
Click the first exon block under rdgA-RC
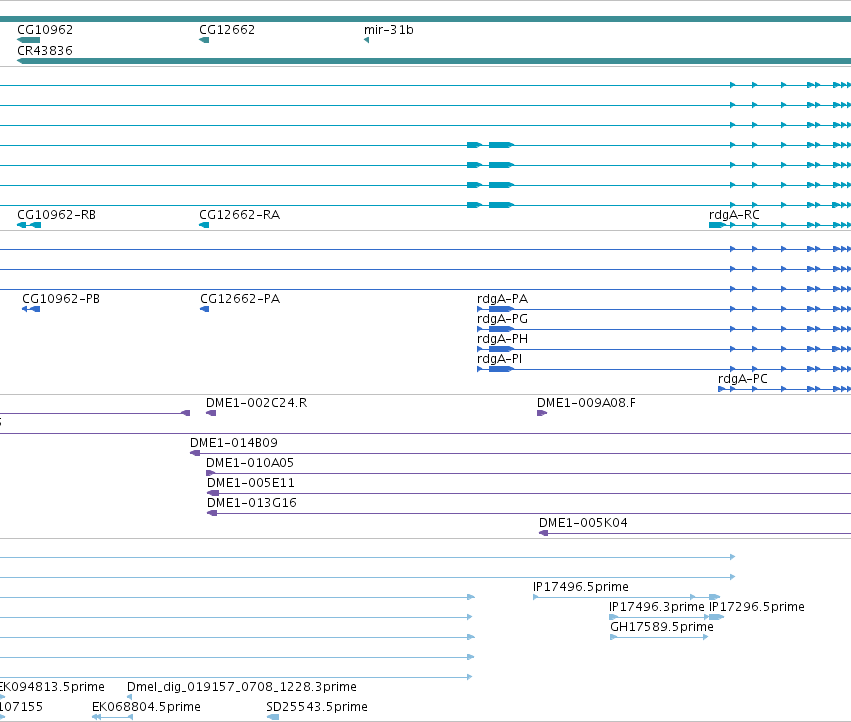pyautogui.click(x=717, y=225)
